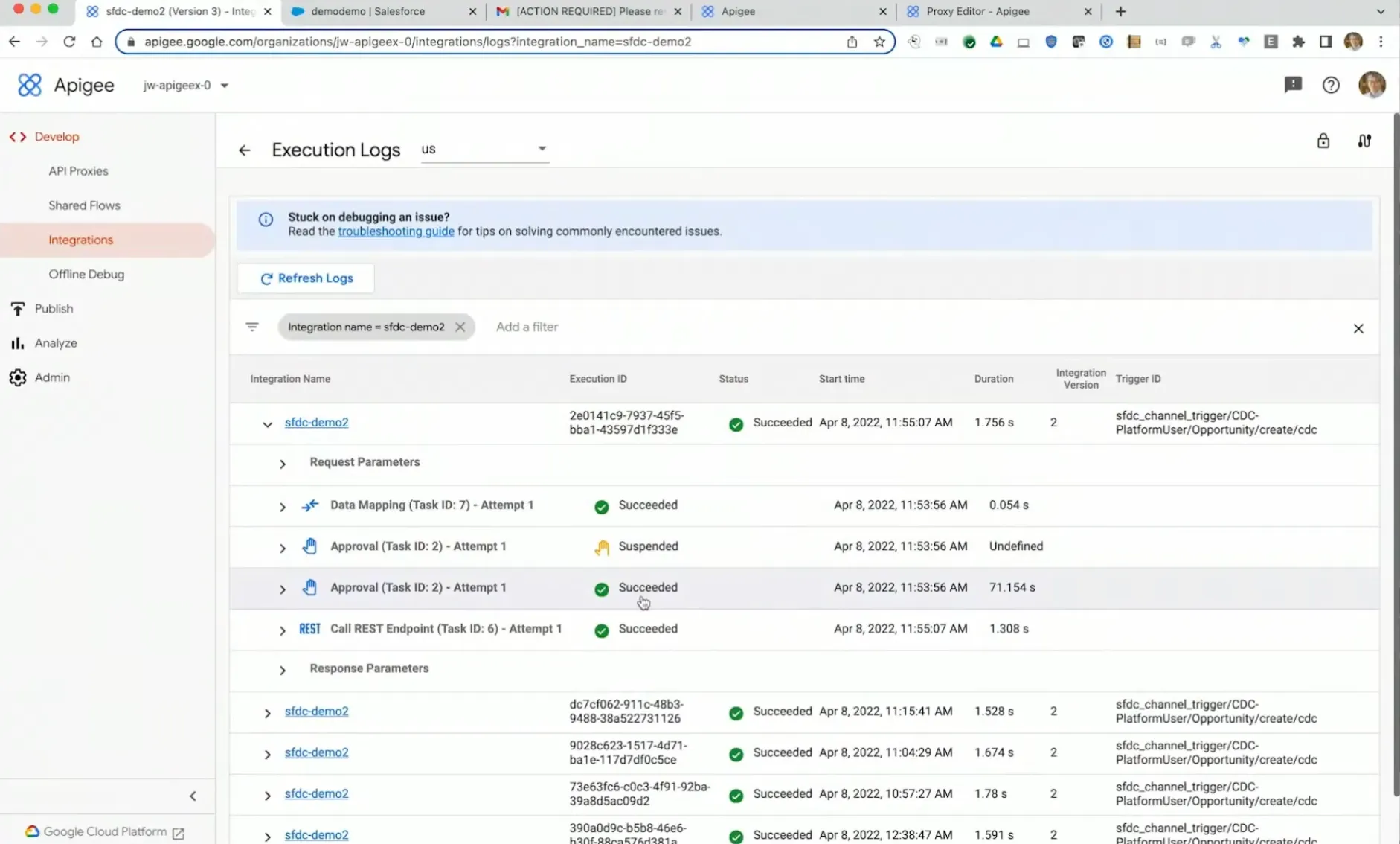Close the demodemo | Salesforce tab

(x=472, y=11)
